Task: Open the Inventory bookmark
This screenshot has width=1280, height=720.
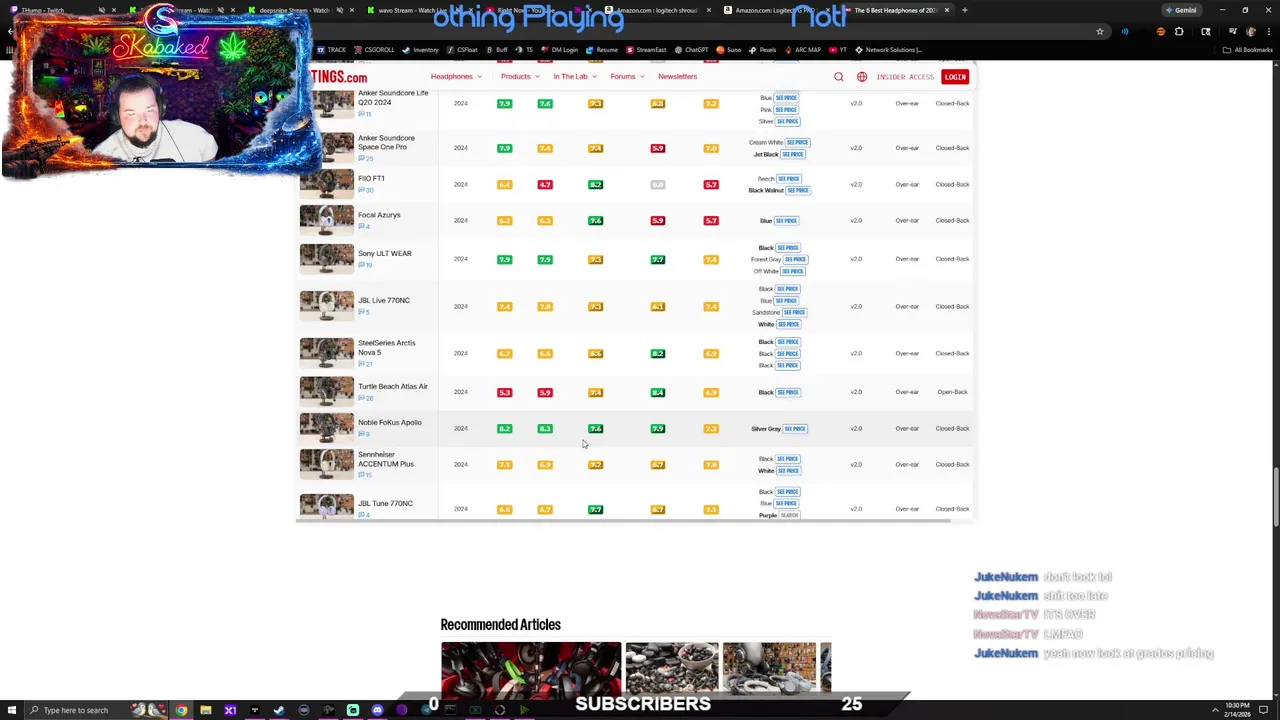Action: pos(420,50)
